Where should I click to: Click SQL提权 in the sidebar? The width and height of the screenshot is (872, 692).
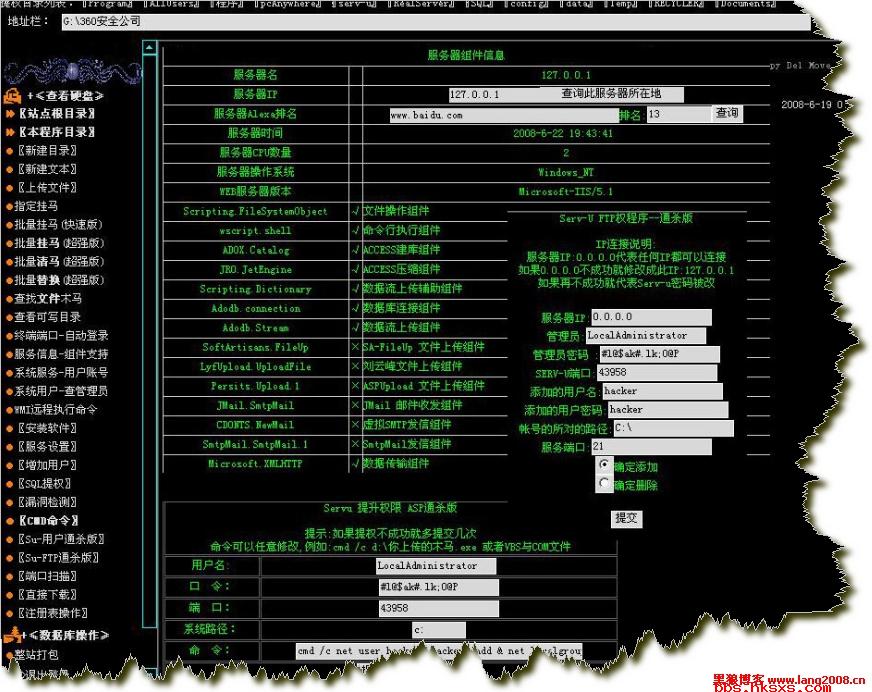point(44,483)
